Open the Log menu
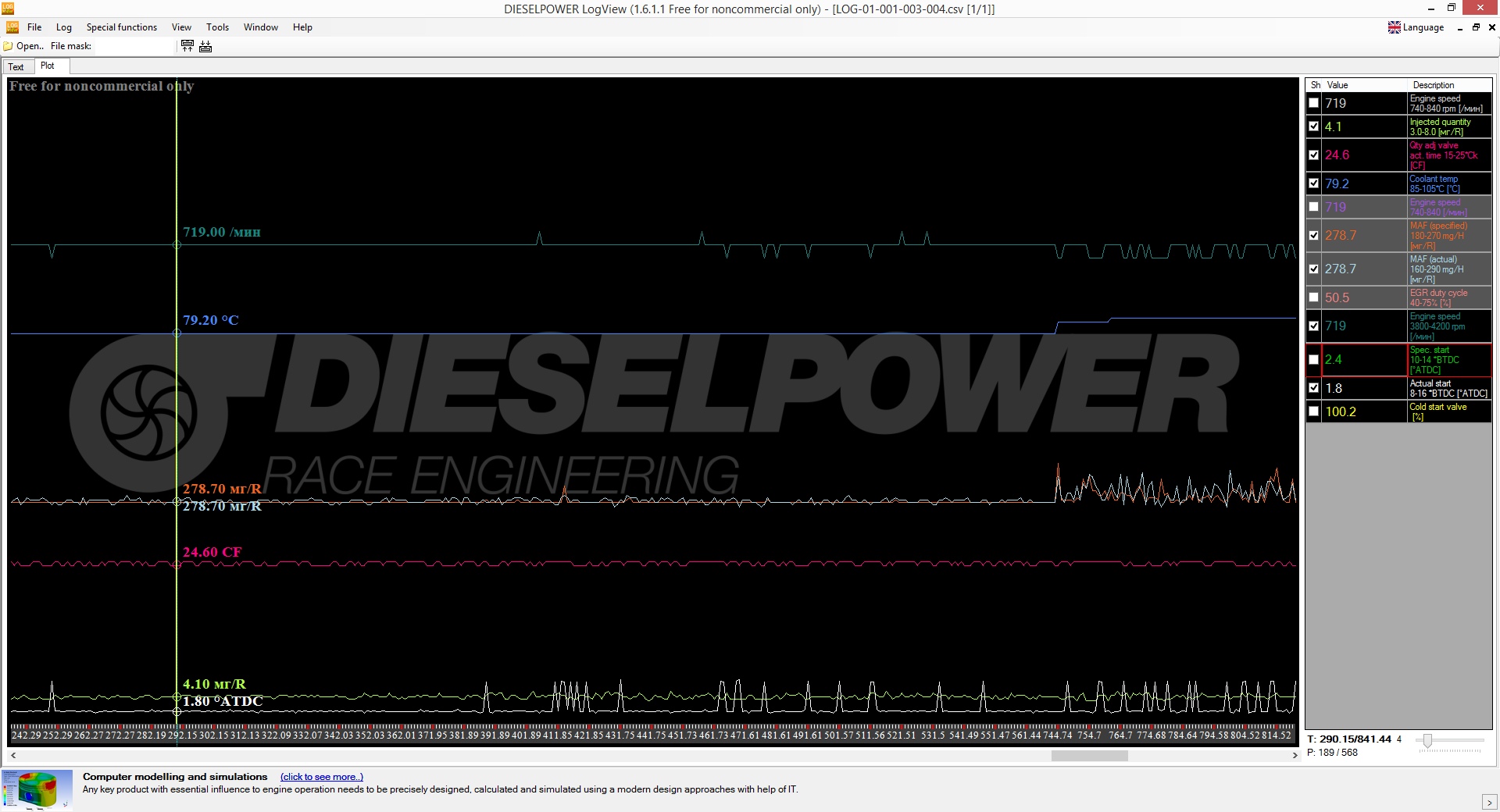Screen dimensions: 1500x812 click(x=64, y=27)
